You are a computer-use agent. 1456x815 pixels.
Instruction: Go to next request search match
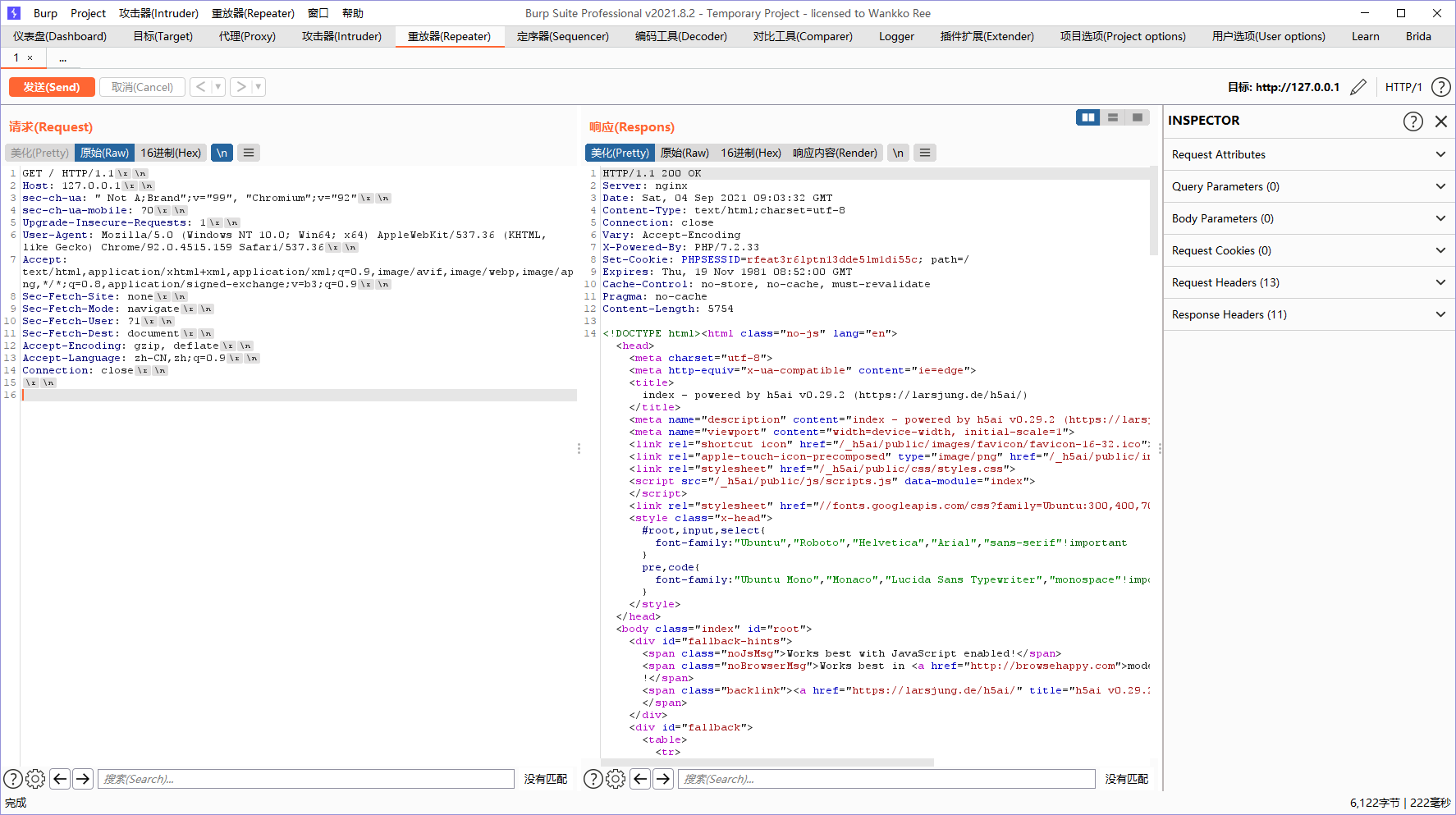[83, 779]
